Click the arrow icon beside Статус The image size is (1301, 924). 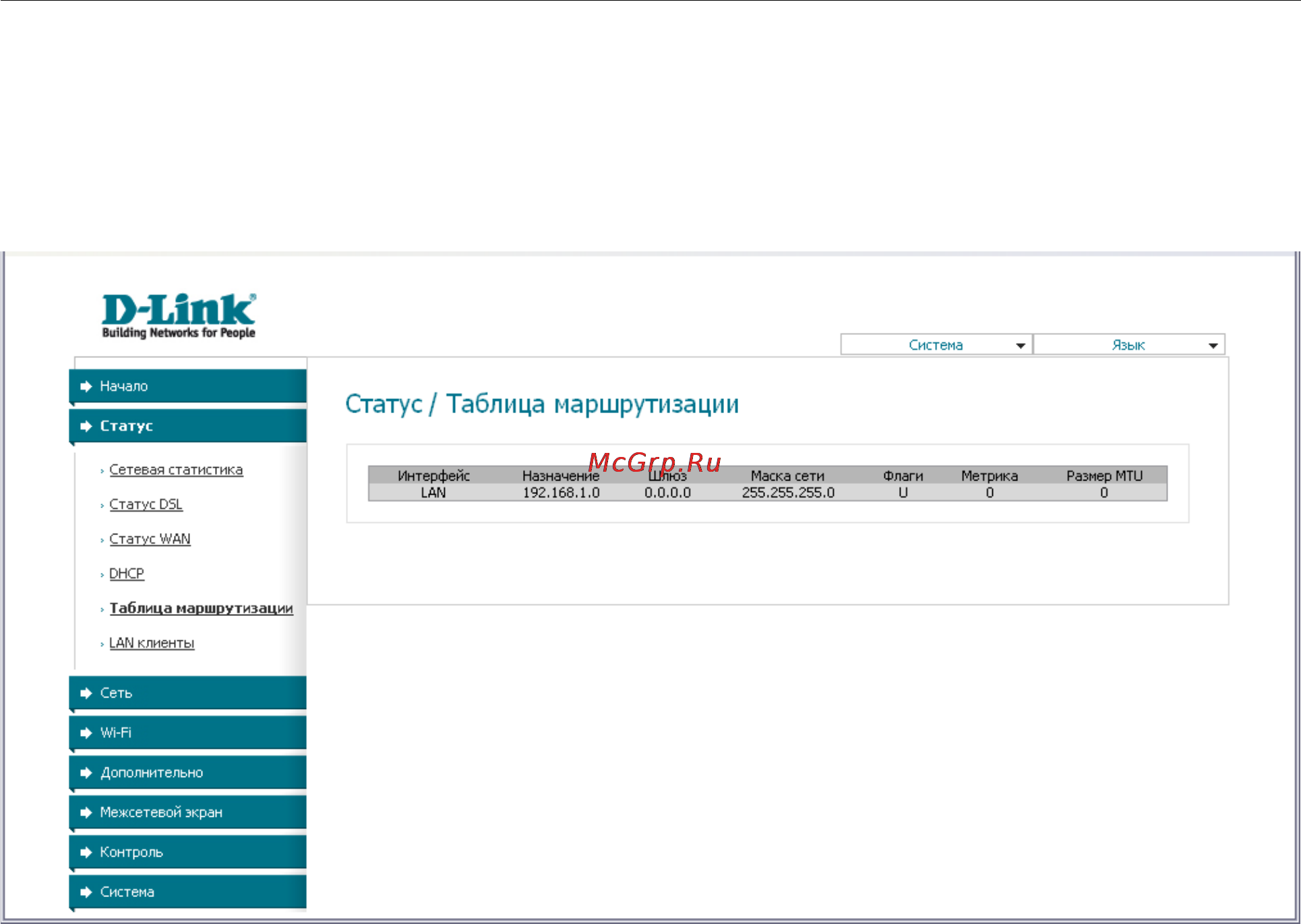click(x=86, y=426)
